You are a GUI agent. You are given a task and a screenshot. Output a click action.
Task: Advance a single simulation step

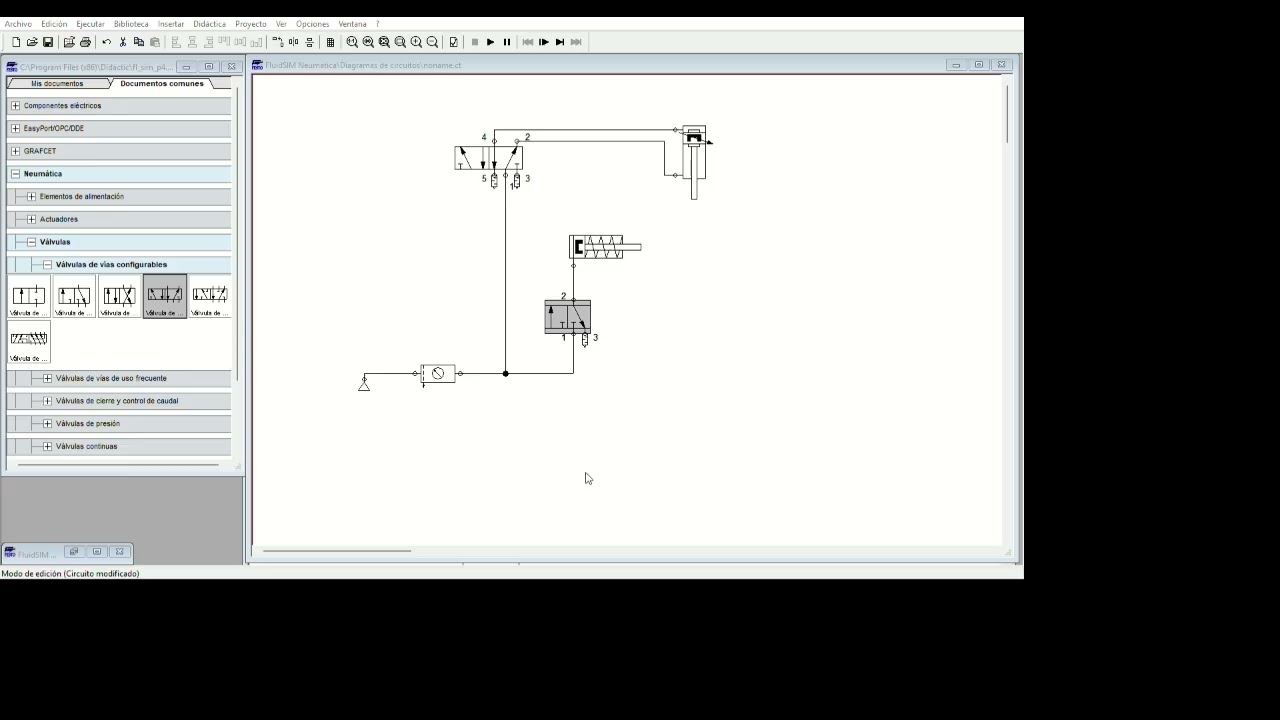pos(543,42)
